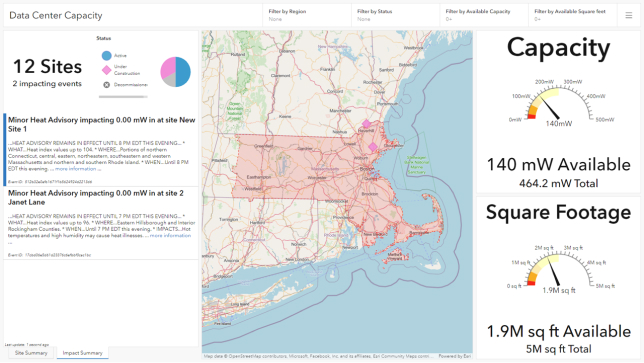This screenshot has width=644, height=363.
Task: Select the gray slice of the status pie chart
Action: tap(170, 80)
